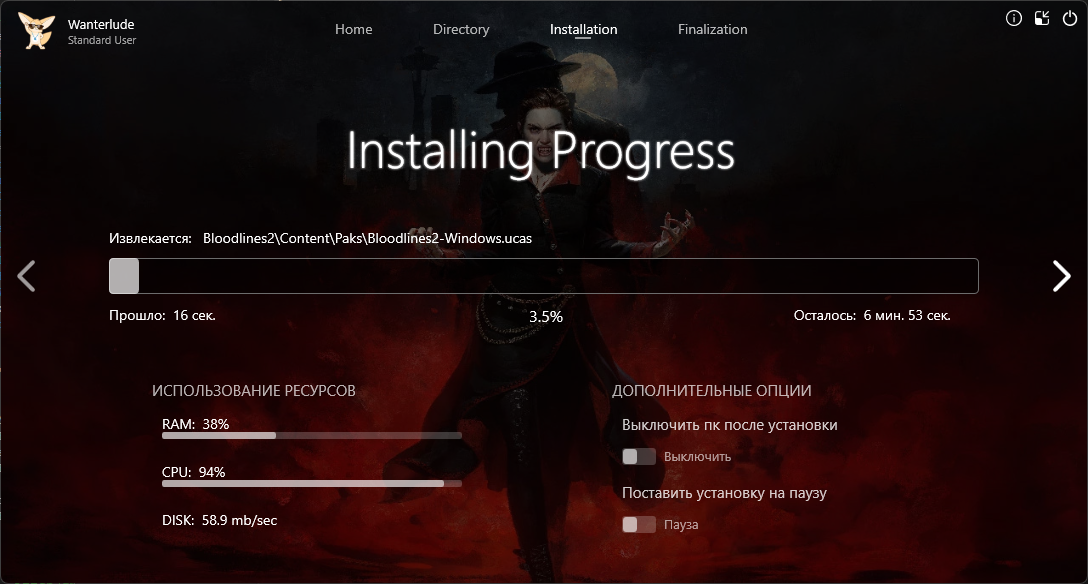The height and width of the screenshot is (584, 1088).
Task: Advance with the right chevron arrow
Action: point(1061,276)
